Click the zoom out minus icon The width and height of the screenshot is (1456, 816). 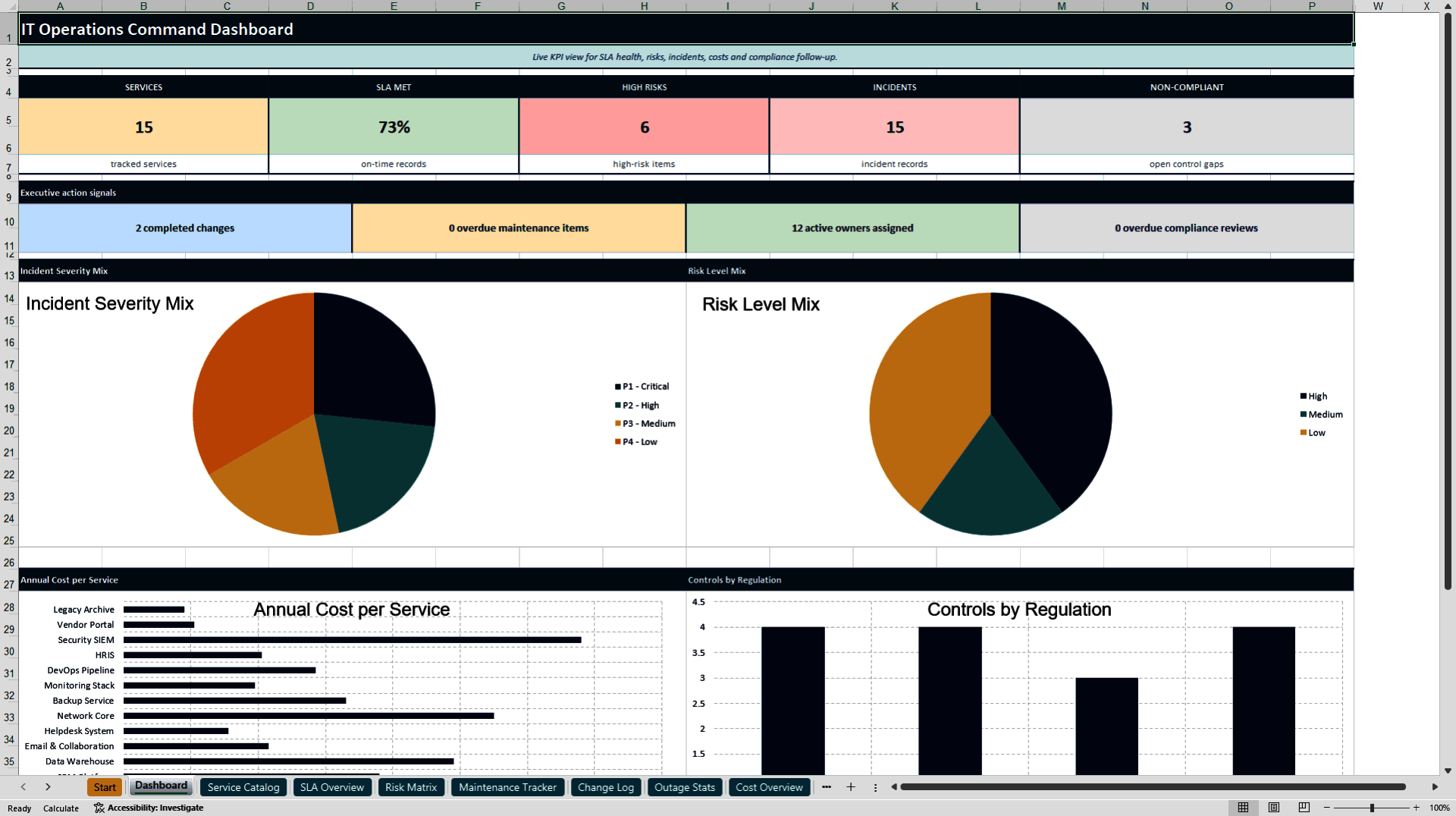click(1326, 808)
